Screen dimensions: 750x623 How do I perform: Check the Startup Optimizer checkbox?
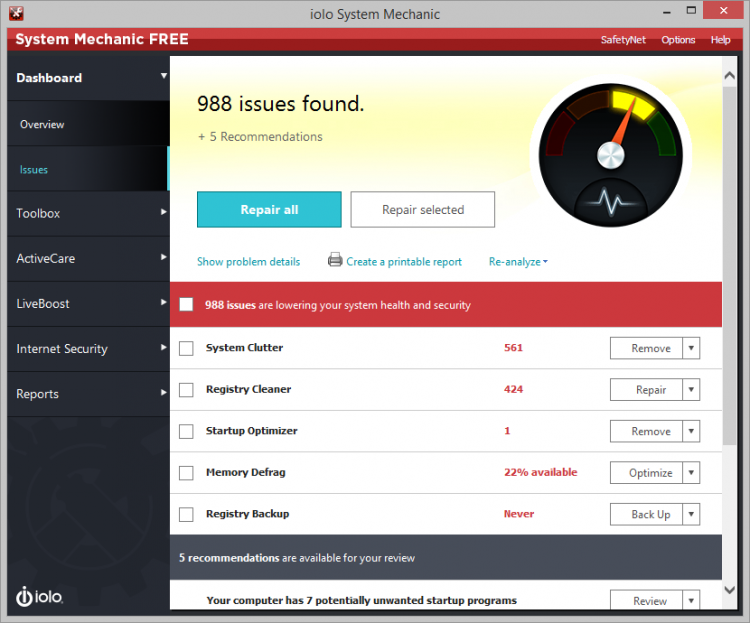186,432
